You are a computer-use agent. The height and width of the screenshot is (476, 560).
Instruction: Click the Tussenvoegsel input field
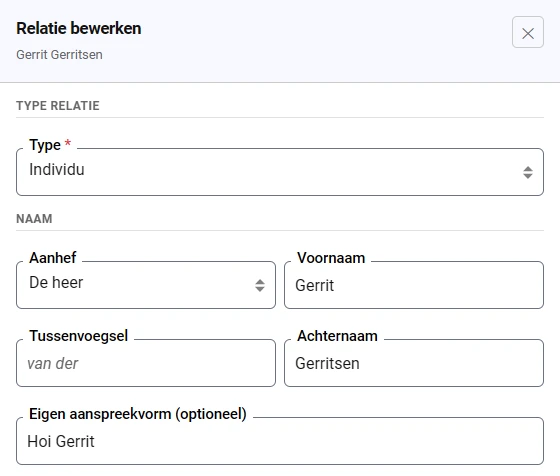[146, 363]
